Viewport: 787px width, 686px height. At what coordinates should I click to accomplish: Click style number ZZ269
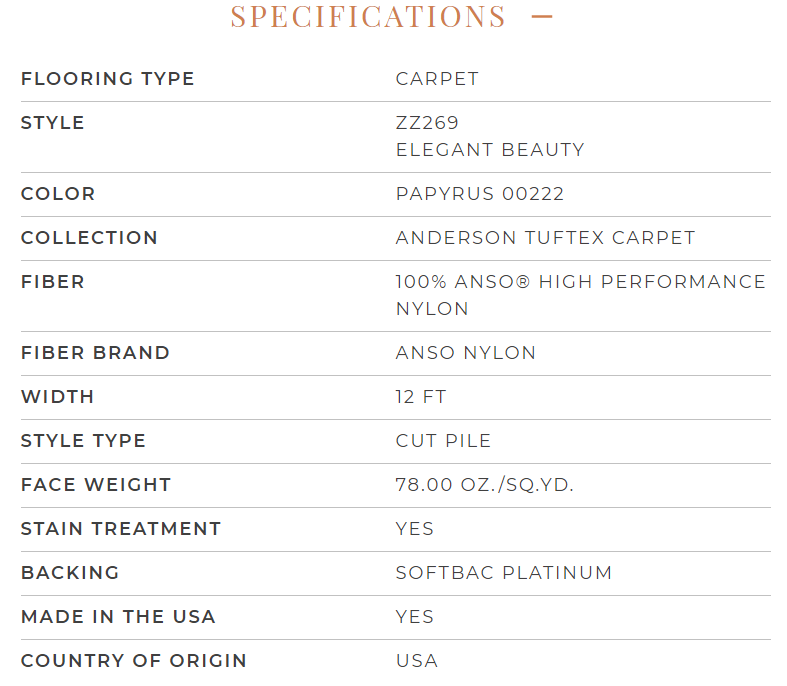click(427, 122)
